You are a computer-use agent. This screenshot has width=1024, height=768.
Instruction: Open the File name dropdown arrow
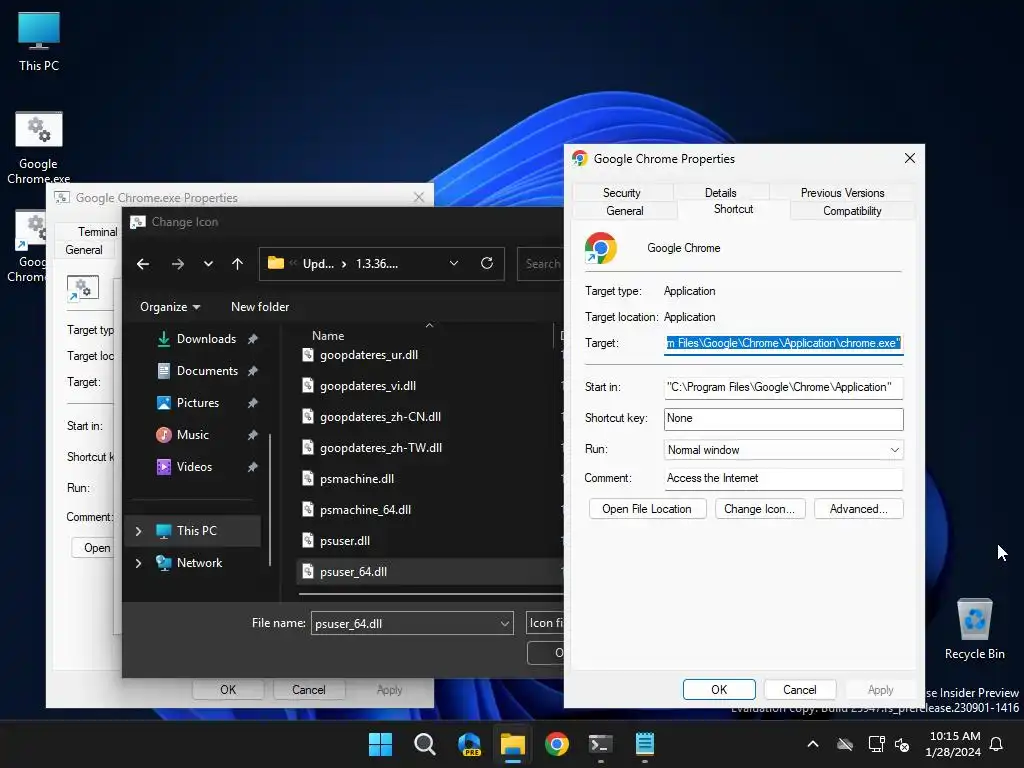coord(505,624)
